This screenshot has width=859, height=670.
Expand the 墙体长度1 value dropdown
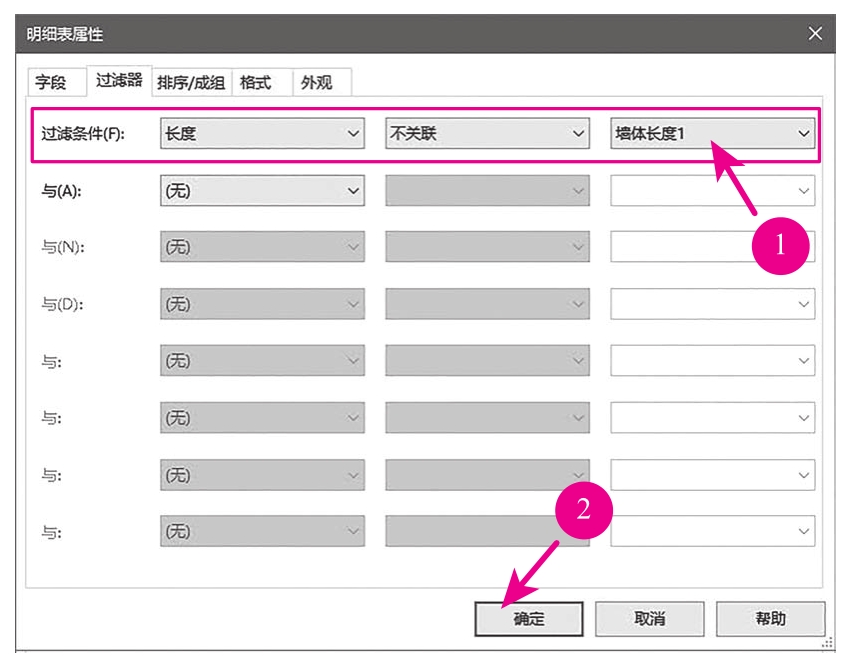point(712,134)
